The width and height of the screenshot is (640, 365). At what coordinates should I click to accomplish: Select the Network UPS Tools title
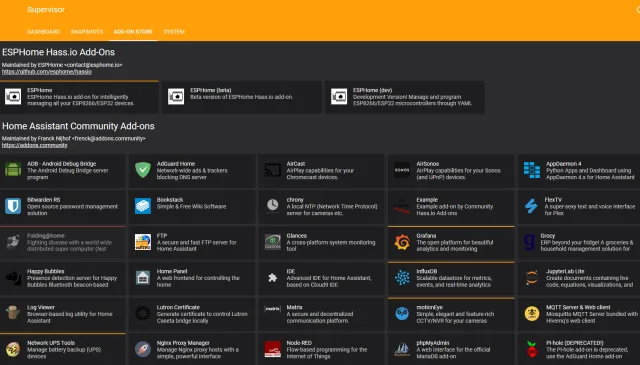(51, 343)
